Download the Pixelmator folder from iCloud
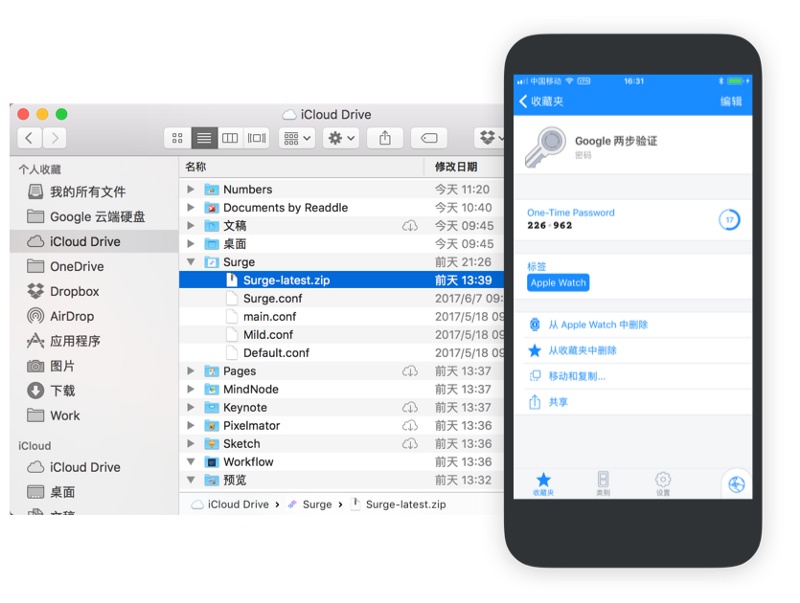The height and width of the screenshot is (603, 800). pos(410,425)
